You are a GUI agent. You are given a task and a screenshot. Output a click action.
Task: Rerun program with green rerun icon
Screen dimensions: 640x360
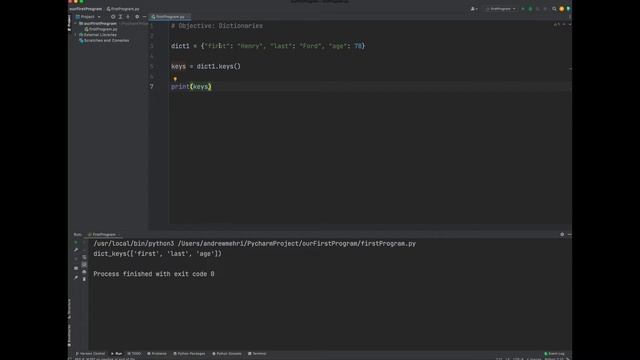[76, 242]
